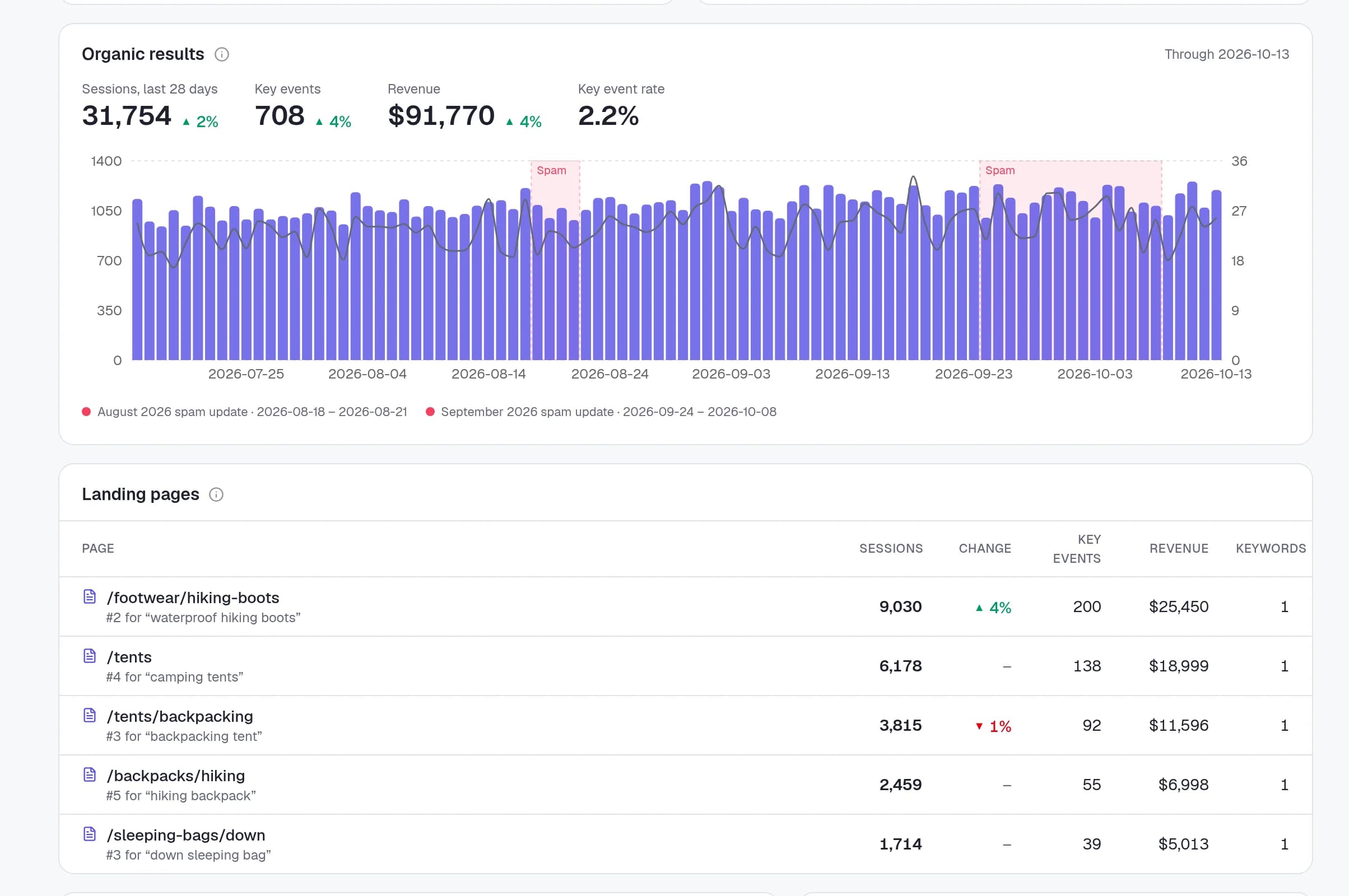Viewport: 1349px width, 896px height.
Task: Click the 2.2% key event rate value
Action: [x=608, y=116]
